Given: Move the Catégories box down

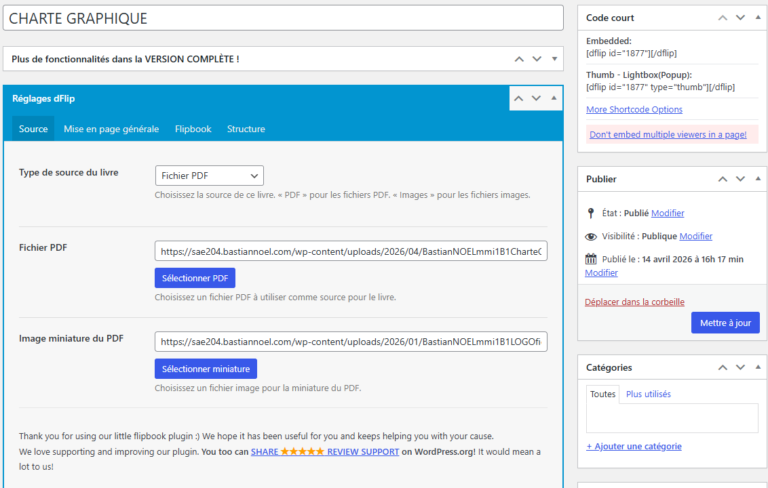Looking at the screenshot, I should tap(740, 367).
